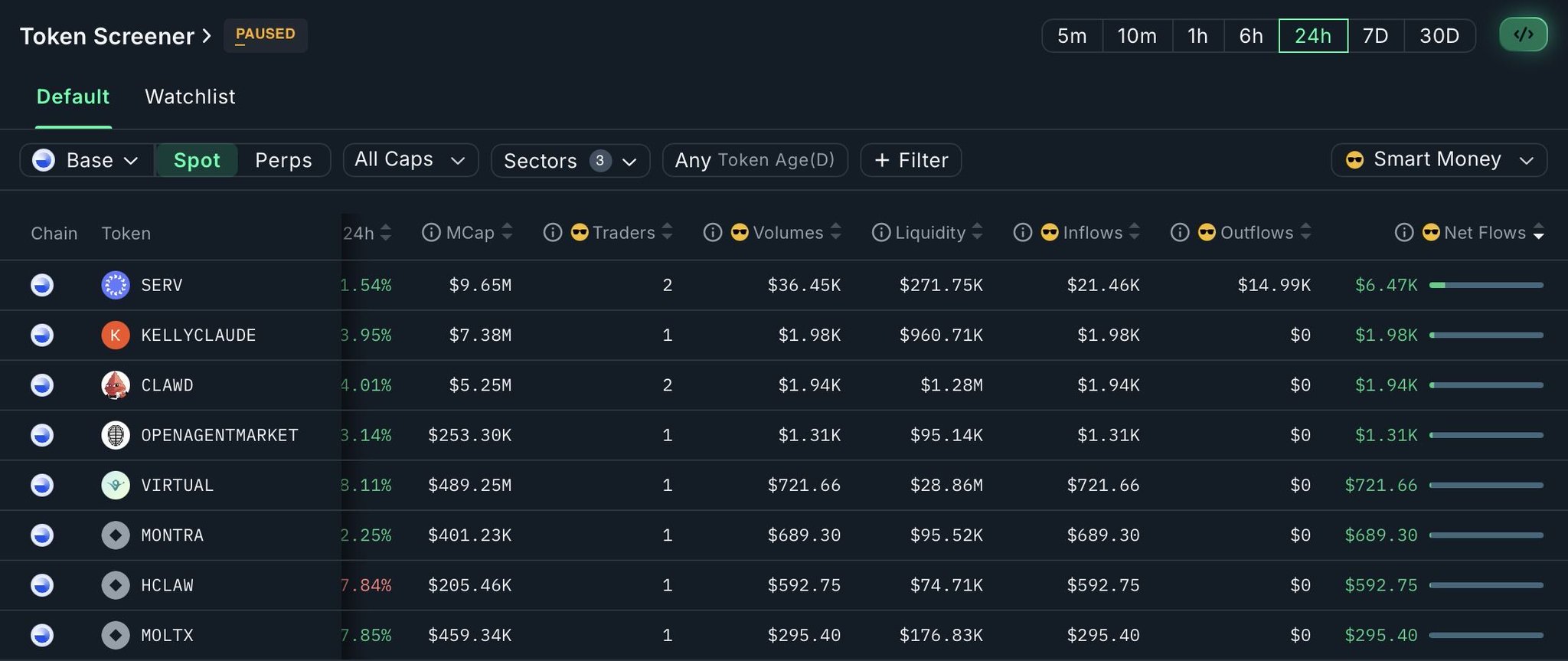Click the SERV net flow bar
The width and height of the screenshot is (1568, 661).
(x=1486, y=285)
